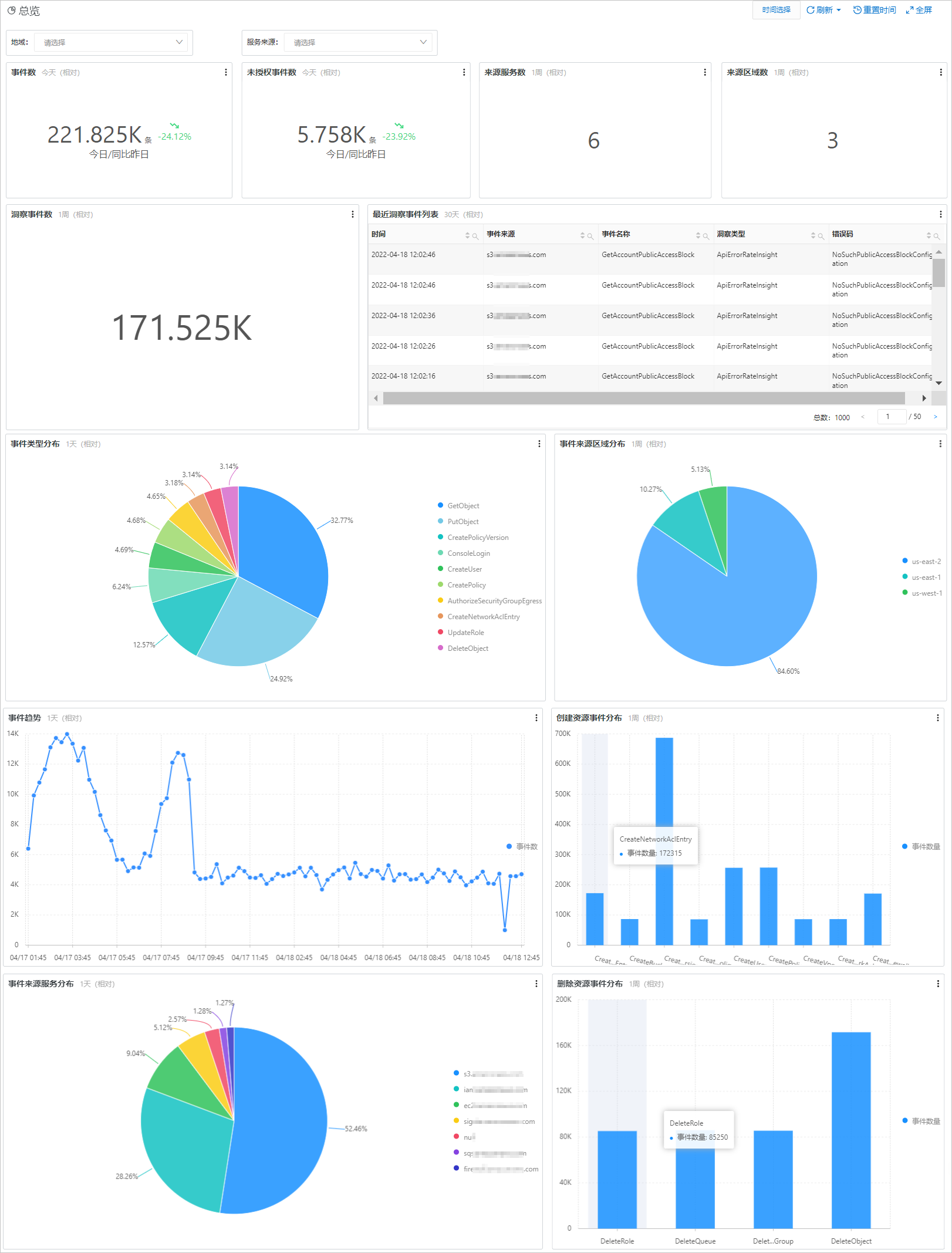This screenshot has width=952, height=1253.
Task: Expand the 服务来源 dropdown selector
Action: [x=358, y=42]
